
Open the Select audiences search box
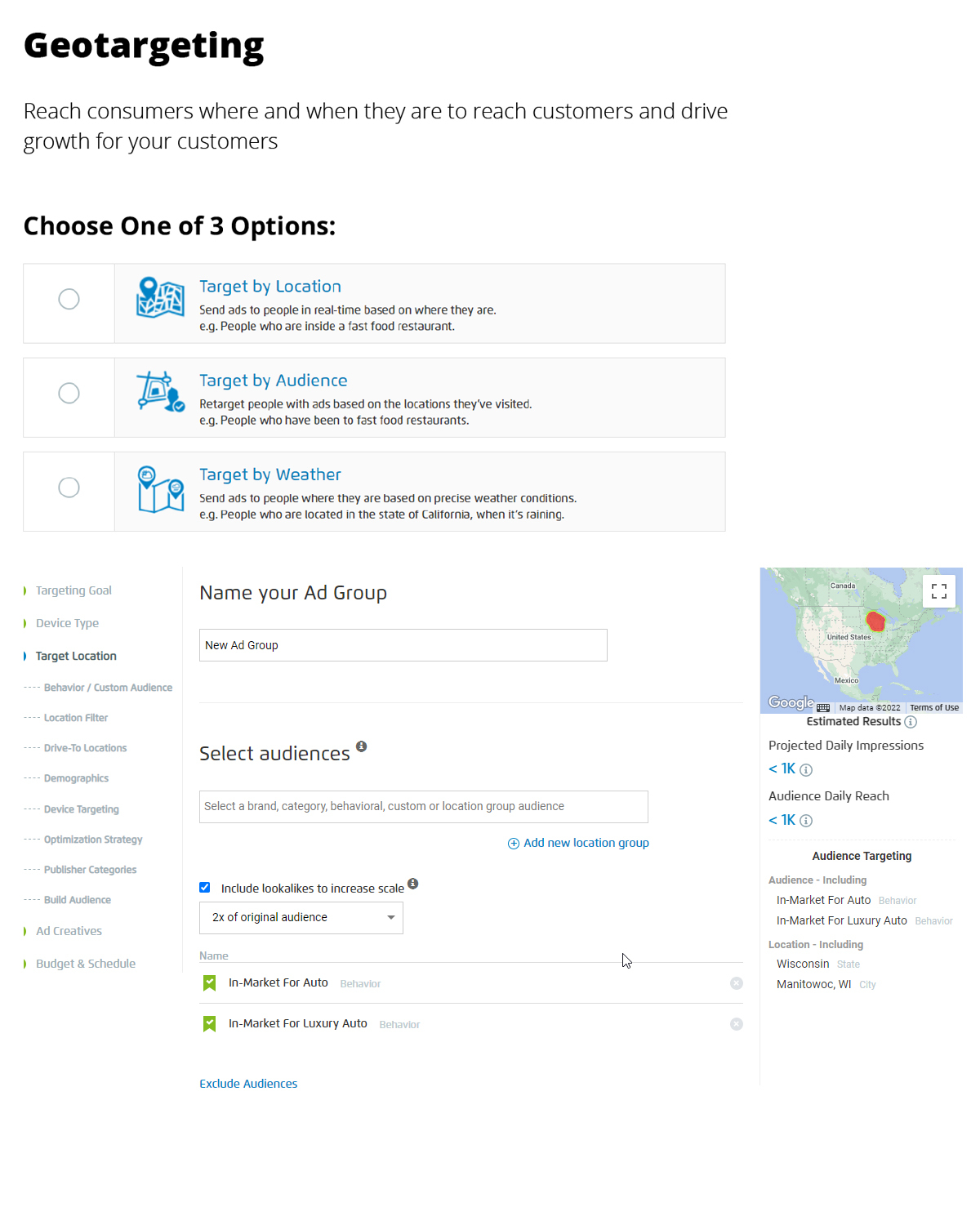click(423, 807)
